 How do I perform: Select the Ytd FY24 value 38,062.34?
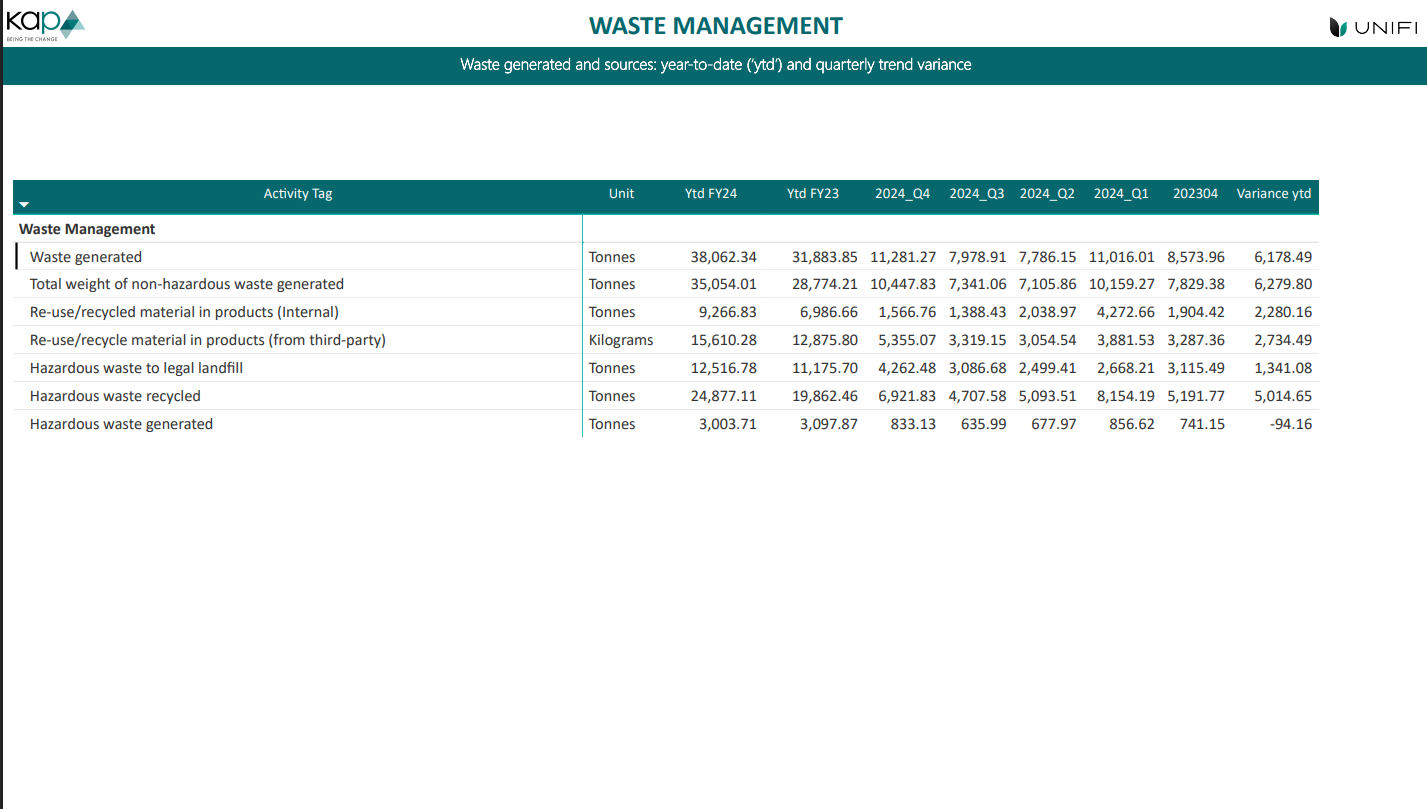coord(724,257)
